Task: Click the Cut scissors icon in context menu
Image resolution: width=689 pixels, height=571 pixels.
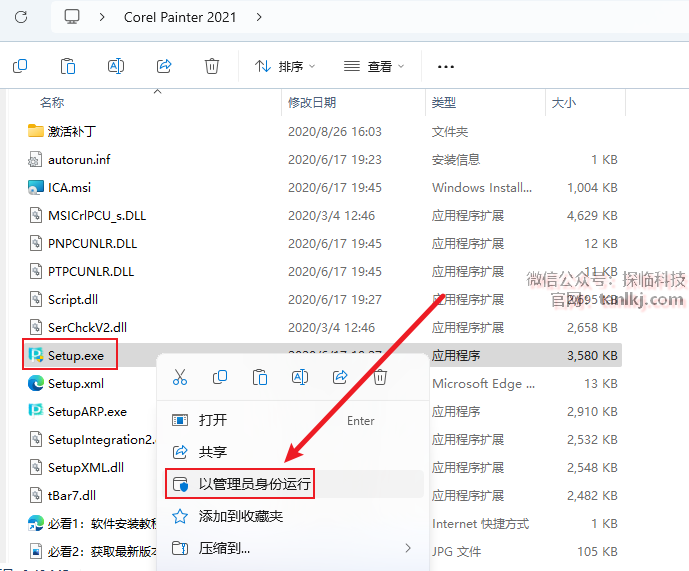Action: point(180,377)
